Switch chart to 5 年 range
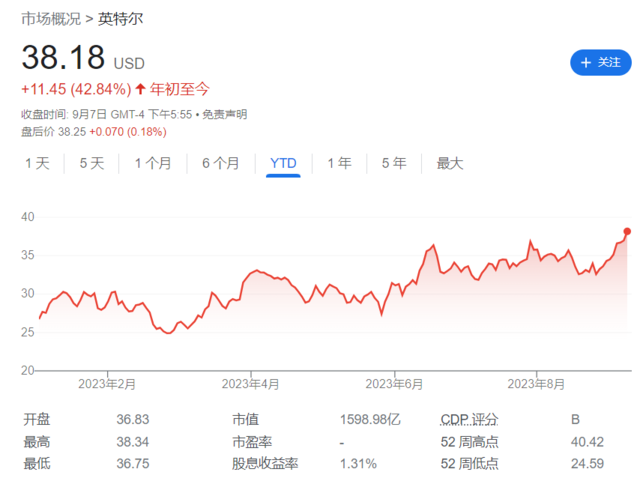This screenshot has height=487, width=640. coord(394,163)
